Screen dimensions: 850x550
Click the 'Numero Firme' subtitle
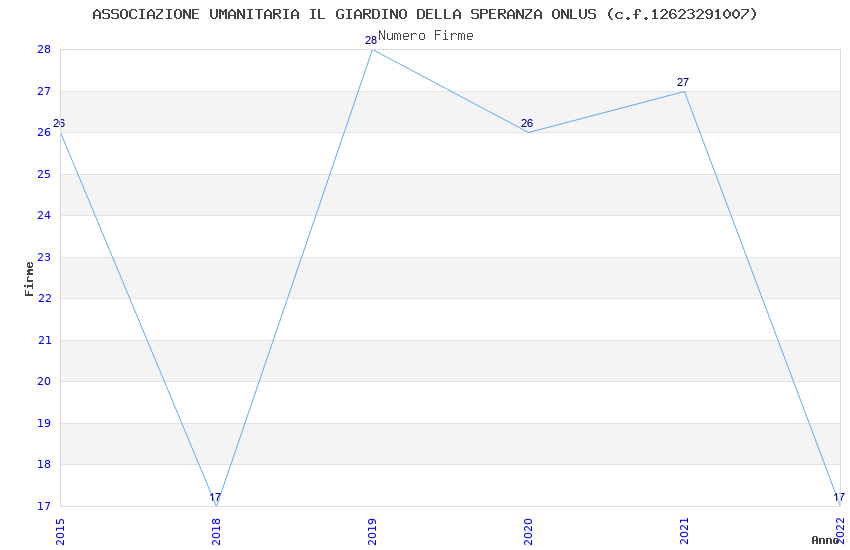coord(426,36)
